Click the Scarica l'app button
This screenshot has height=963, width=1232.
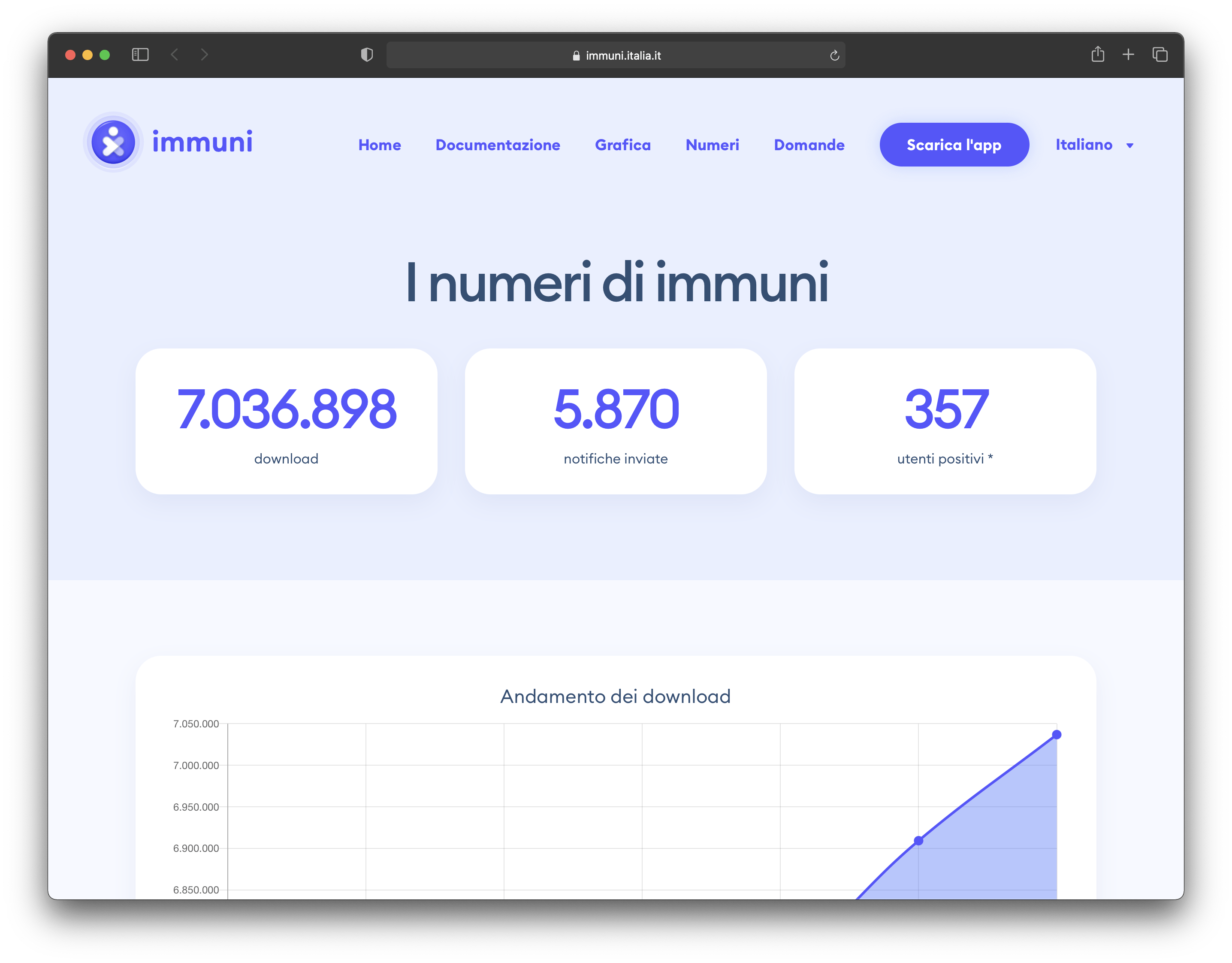click(x=954, y=145)
